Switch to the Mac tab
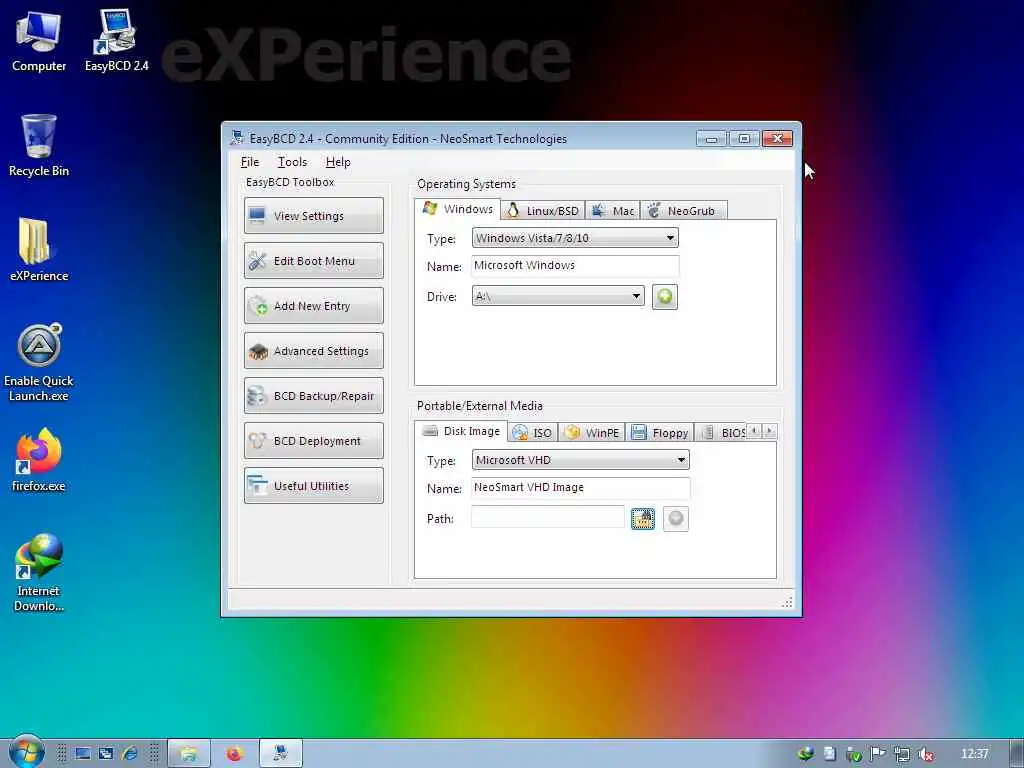This screenshot has width=1024, height=768. [x=613, y=211]
